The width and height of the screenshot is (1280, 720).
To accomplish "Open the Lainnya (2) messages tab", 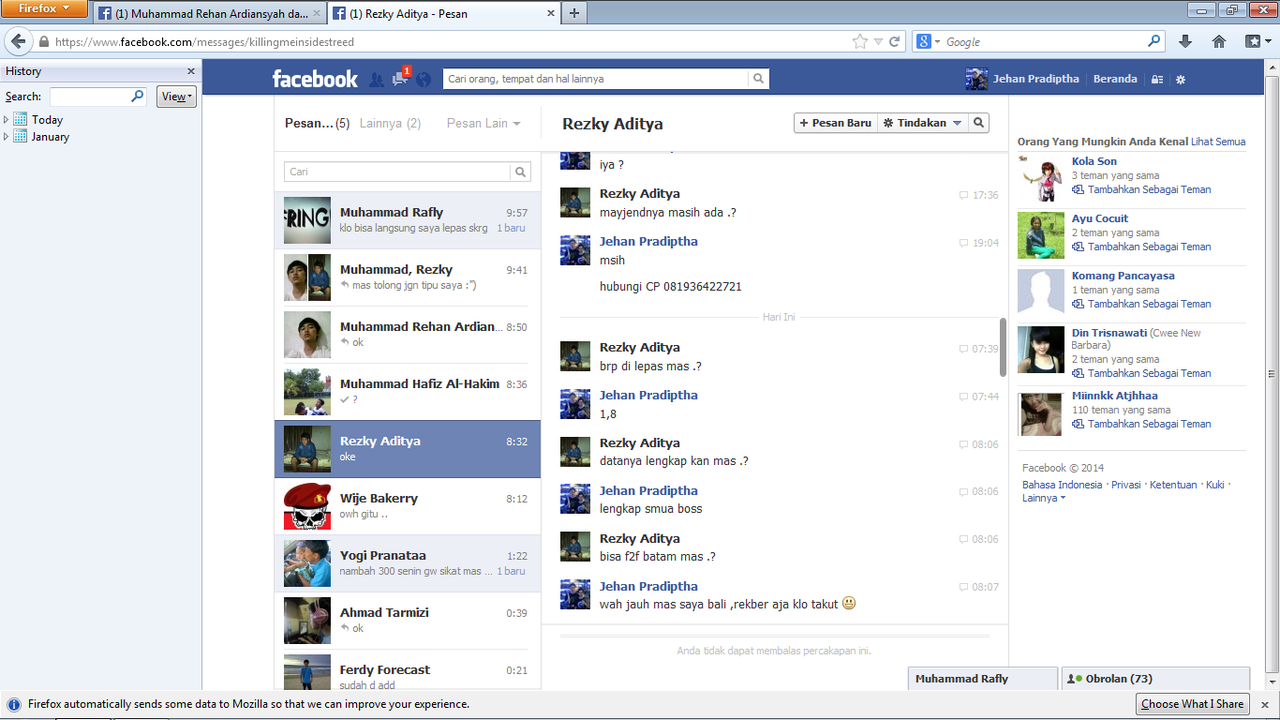I will point(390,123).
